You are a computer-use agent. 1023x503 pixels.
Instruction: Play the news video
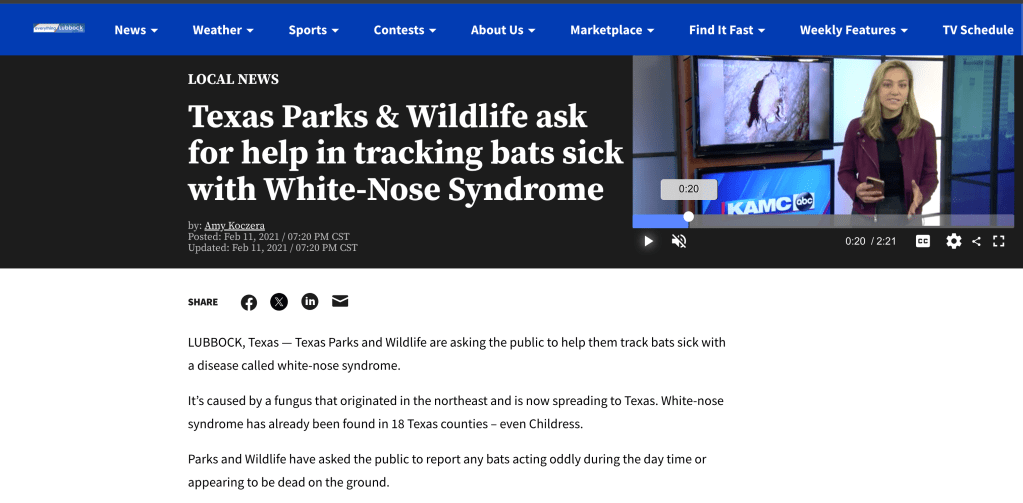pyautogui.click(x=648, y=241)
